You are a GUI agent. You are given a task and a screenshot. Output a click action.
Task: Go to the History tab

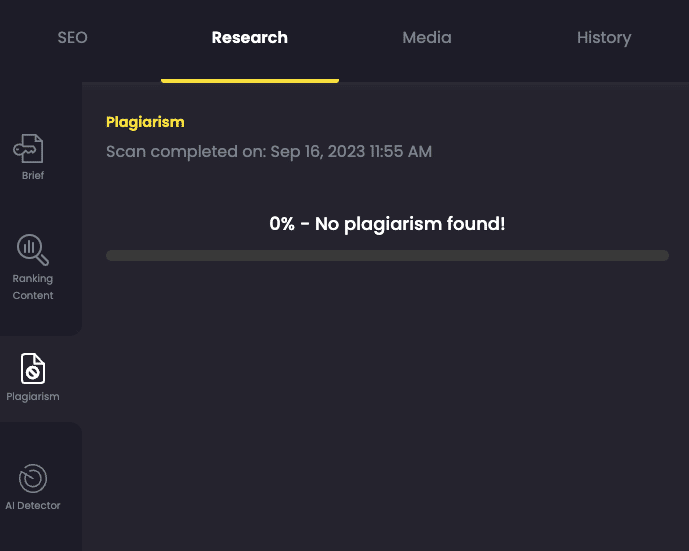pyautogui.click(x=604, y=38)
